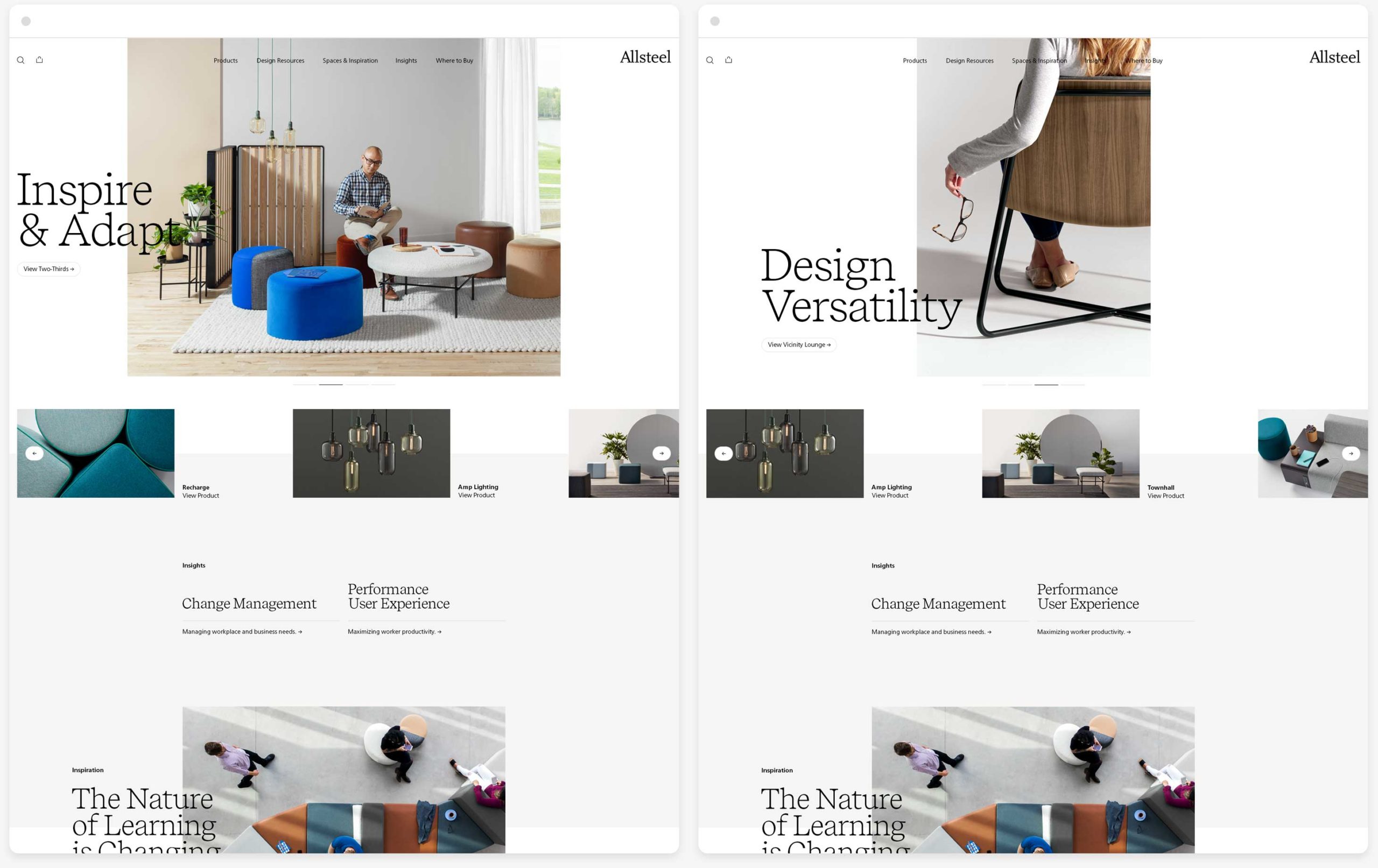The width and height of the screenshot is (1378, 868).
Task: Click the share icon on the right mockup
Action: [x=728, y=60]
